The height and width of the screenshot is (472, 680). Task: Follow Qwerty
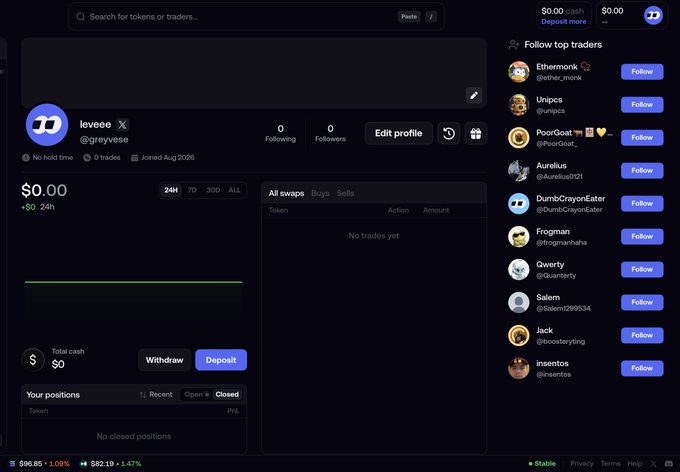(x=642, y=269)
